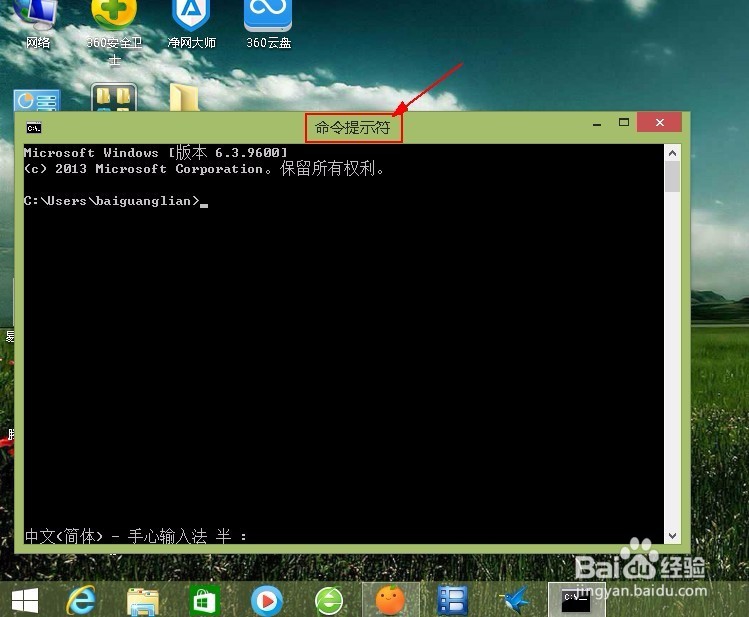Open the blue bird app on taskbar
The image size is (749, 617).
(x=514, y=600)
